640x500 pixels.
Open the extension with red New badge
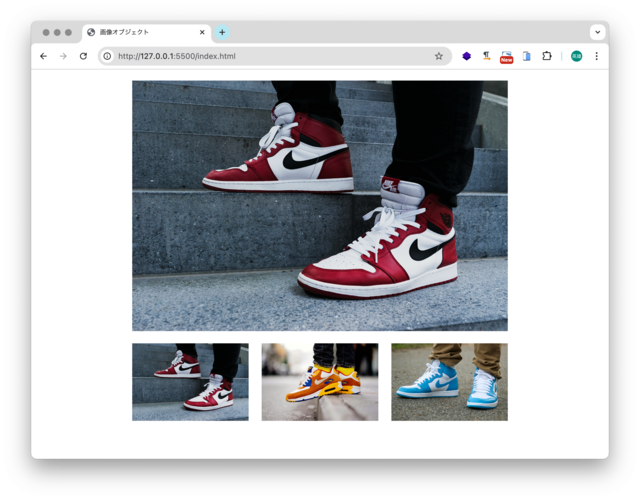click(x=507, y=57)
